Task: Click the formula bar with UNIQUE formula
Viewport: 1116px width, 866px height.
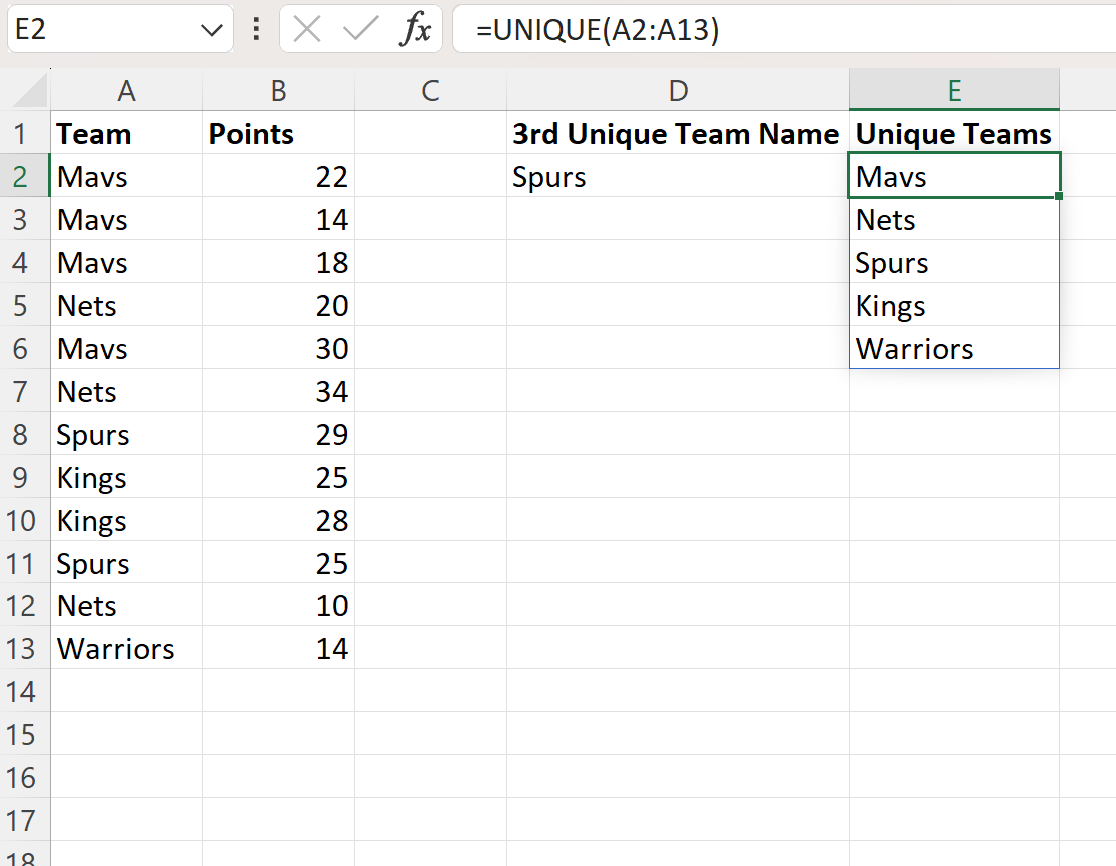Action: click(780, 30)
